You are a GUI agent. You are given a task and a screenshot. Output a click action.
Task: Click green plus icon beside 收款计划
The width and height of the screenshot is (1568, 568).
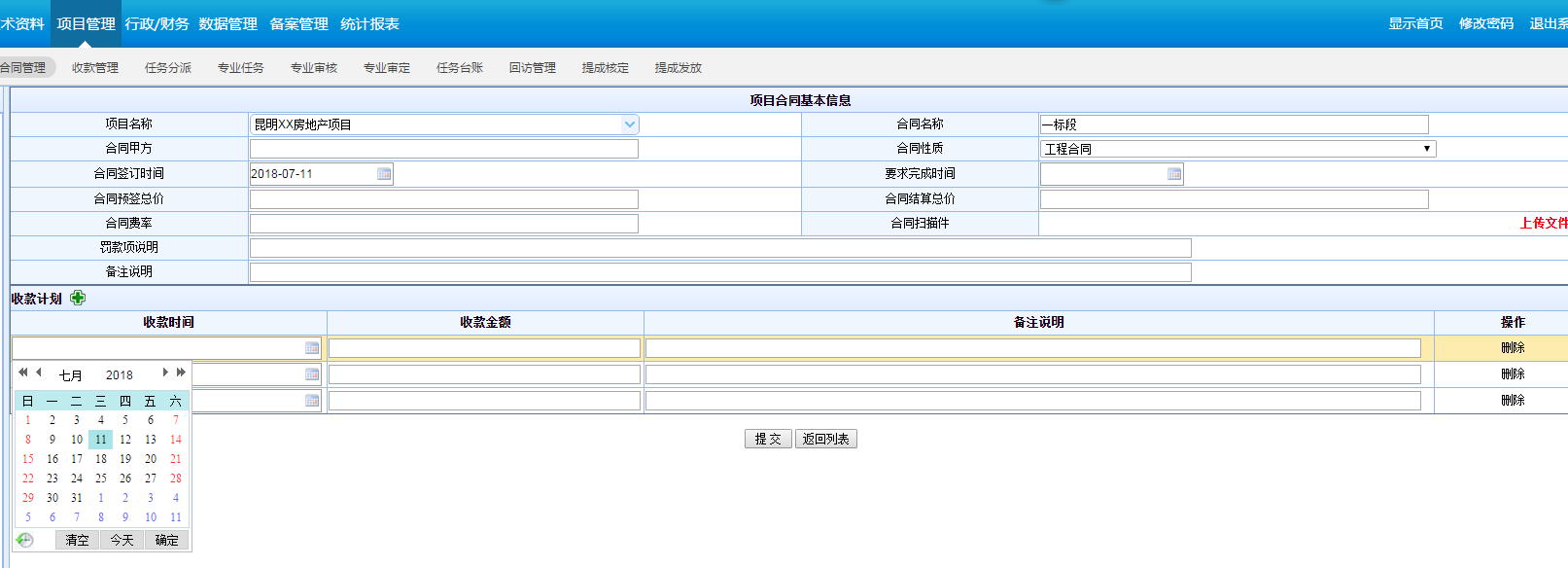pyautogui.click(x=78, y=299)
